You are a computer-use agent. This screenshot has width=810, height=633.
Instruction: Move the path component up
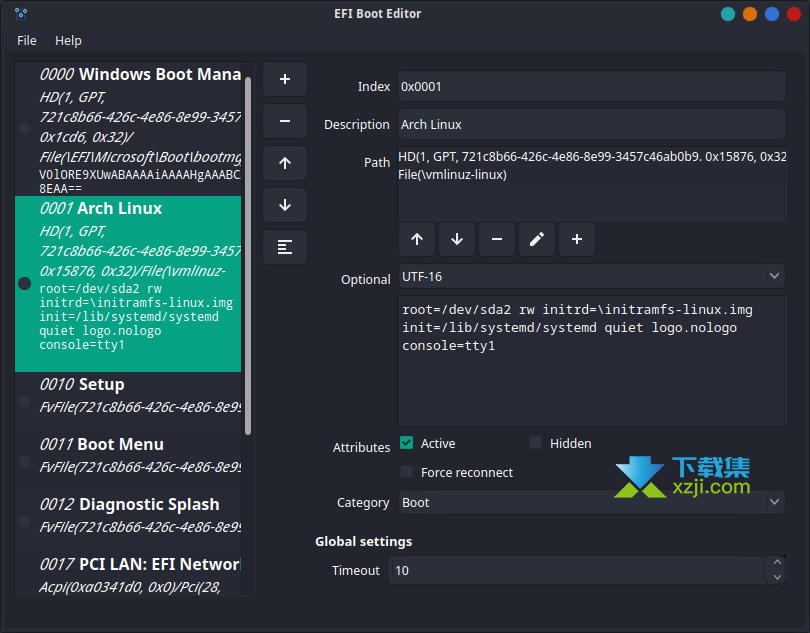click(x=417, y=239)
